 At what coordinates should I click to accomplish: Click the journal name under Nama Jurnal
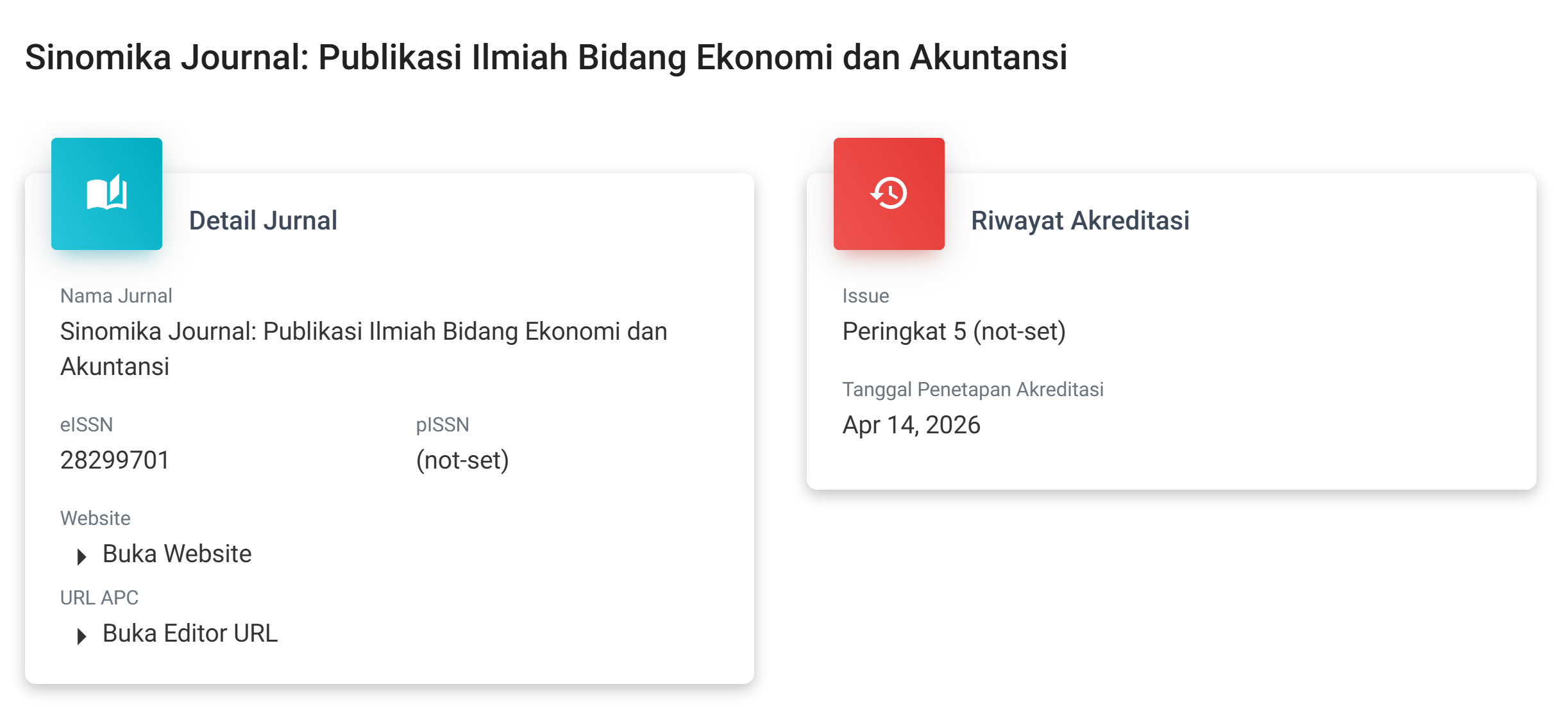(x=364, y=348)
